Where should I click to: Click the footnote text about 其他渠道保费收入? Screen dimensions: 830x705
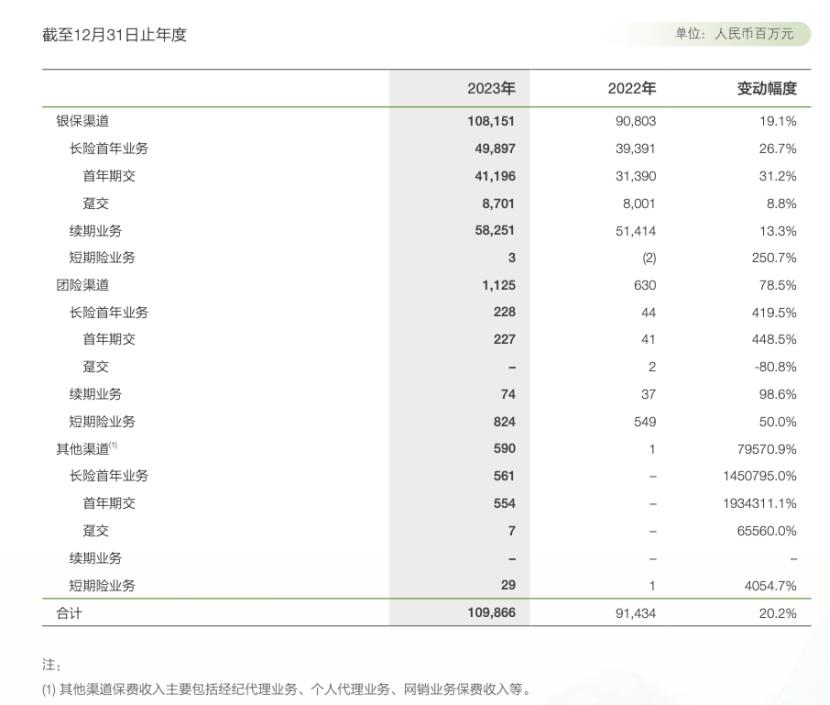[285, 690]
